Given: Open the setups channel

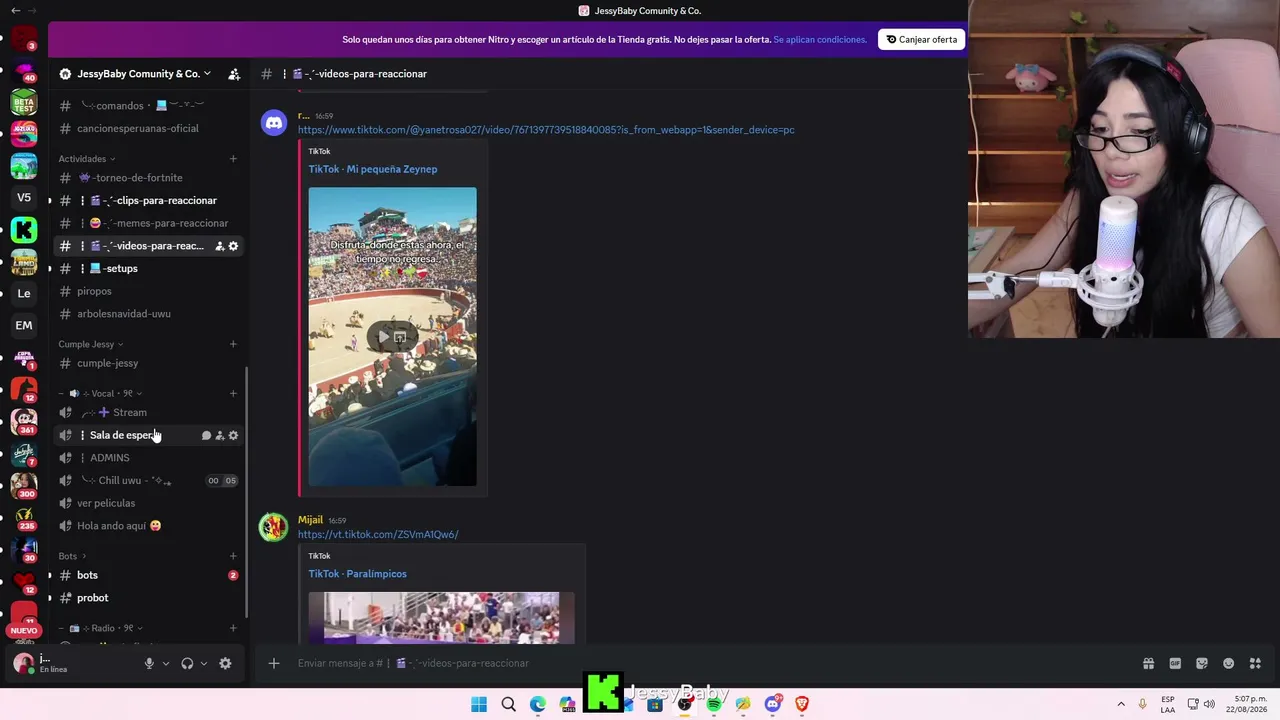Looking at the screenshot, I should (x=147, y=268).
